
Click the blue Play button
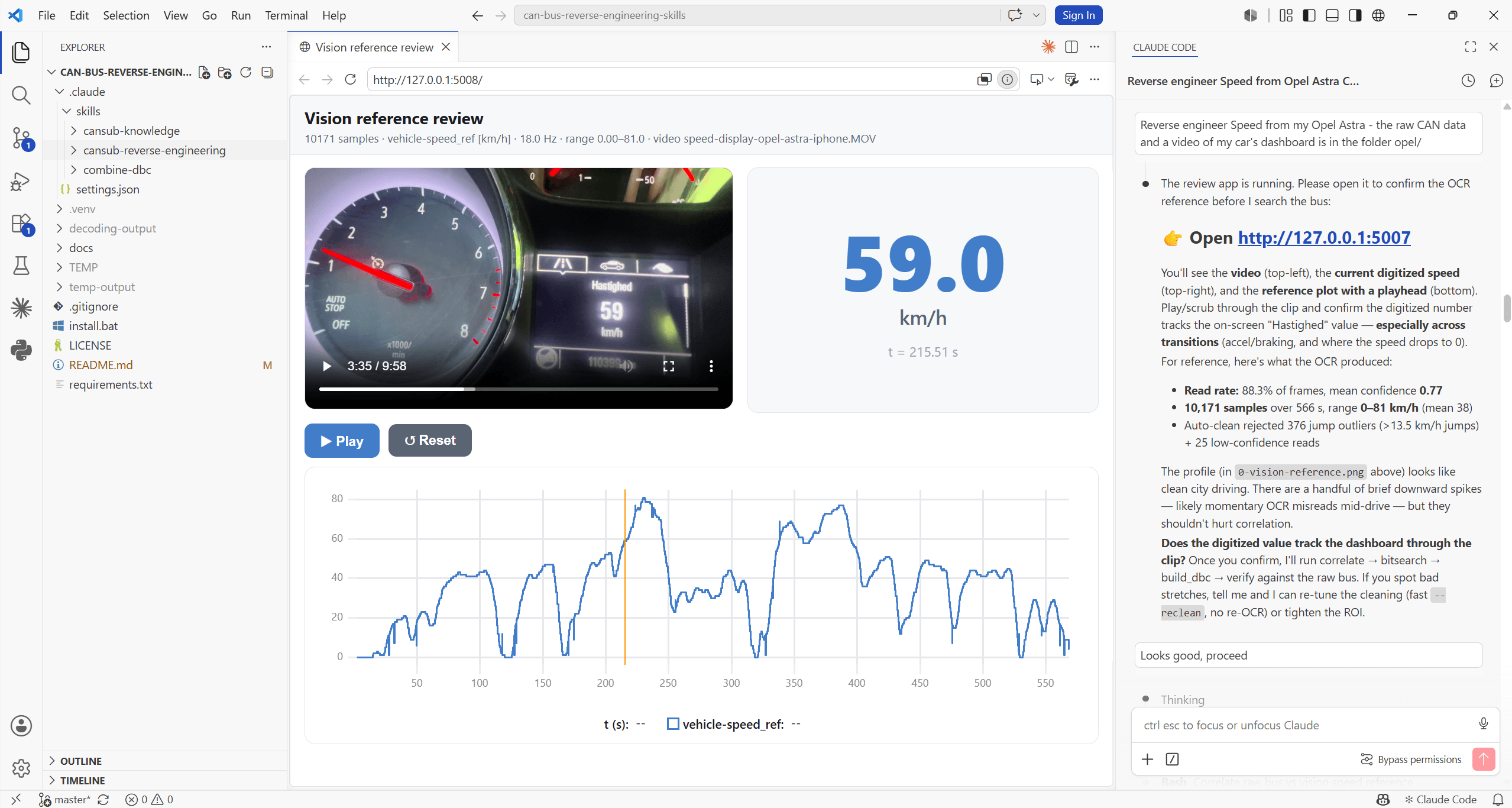[342, 441]
